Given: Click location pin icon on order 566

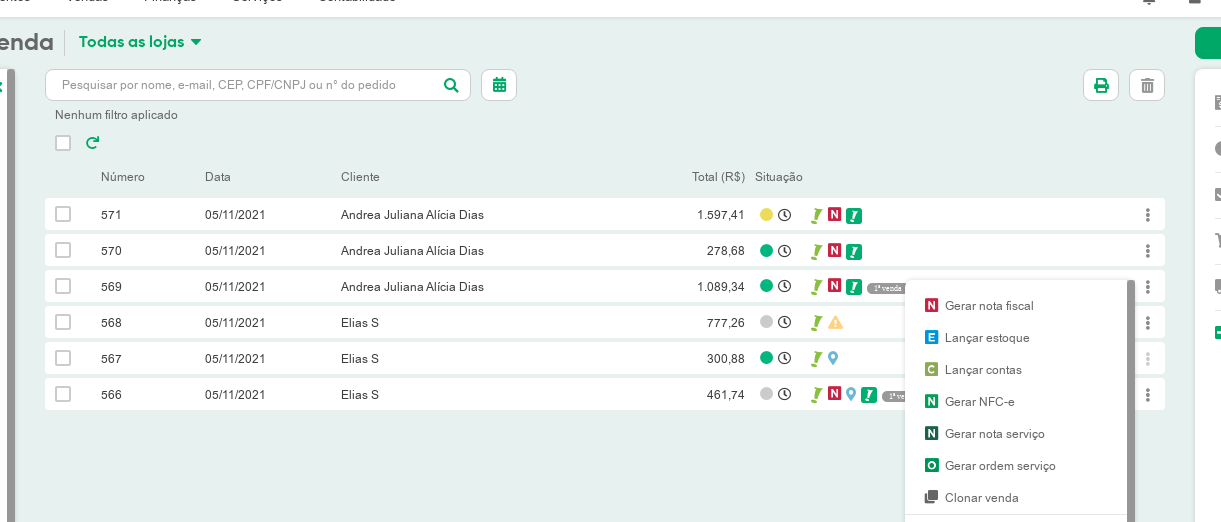Looking at the screenshot, I should 851,394.
